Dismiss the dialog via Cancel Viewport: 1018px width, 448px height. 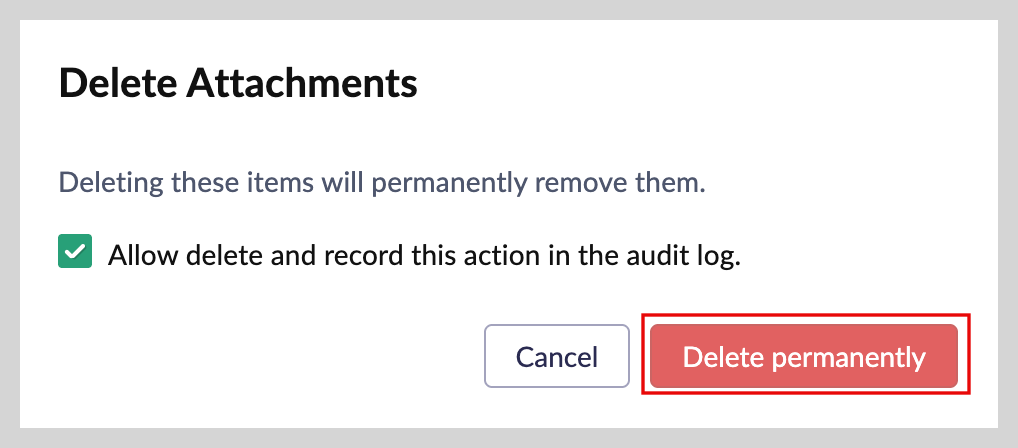(556, 356)
